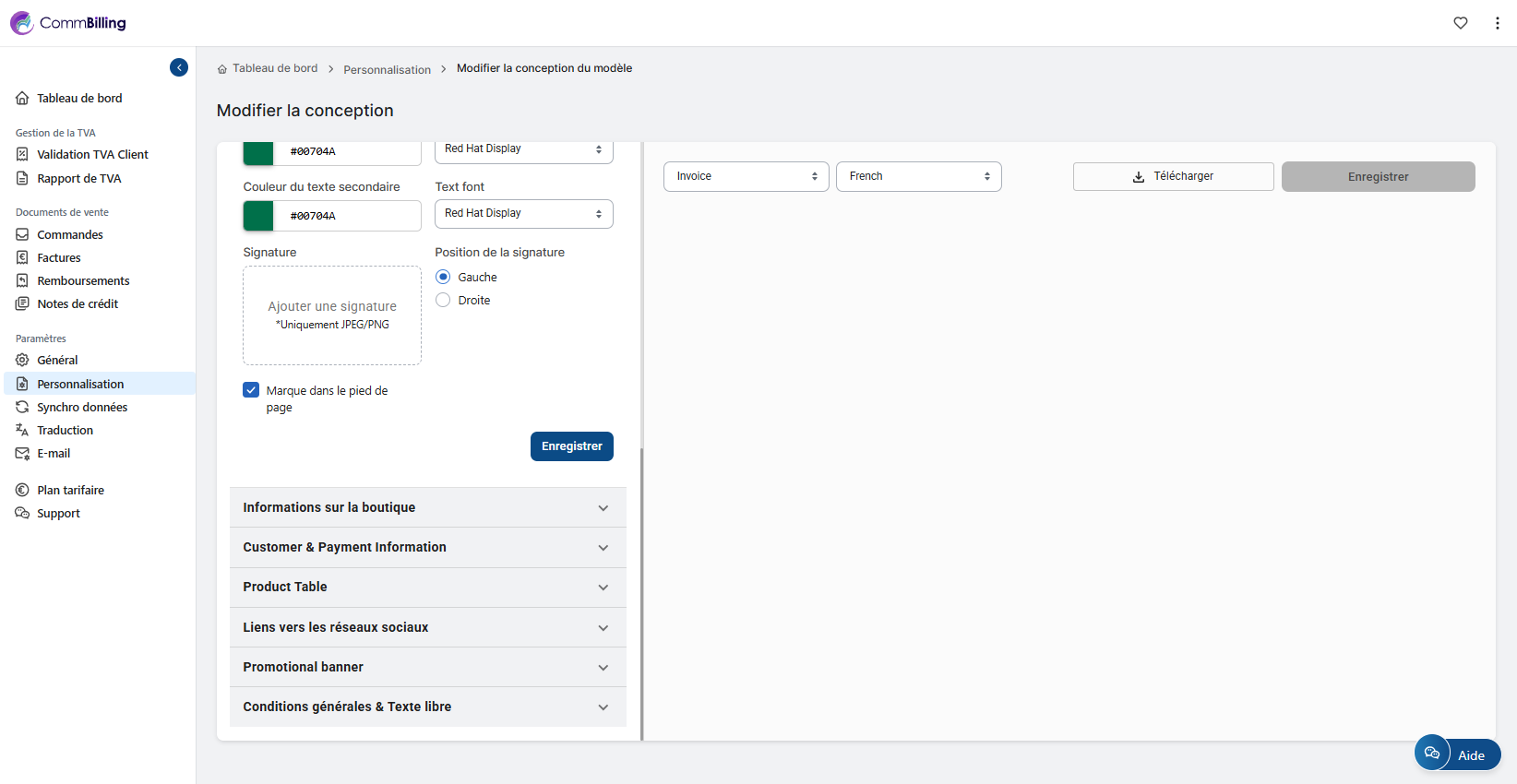
Task: Collapse the sidebar with the arrow button
Action: coord(179,67)
